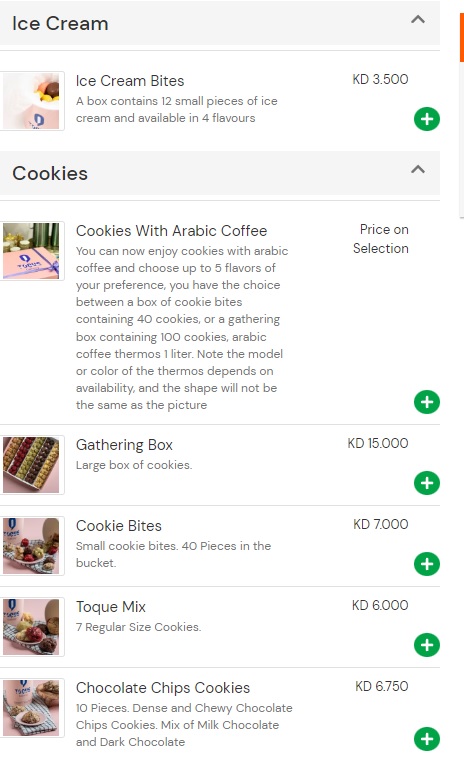View Cookies With Arabic Coffee thumbnail
The width and height of the screenshot is (464, 758).
click(x=31, y=251)
